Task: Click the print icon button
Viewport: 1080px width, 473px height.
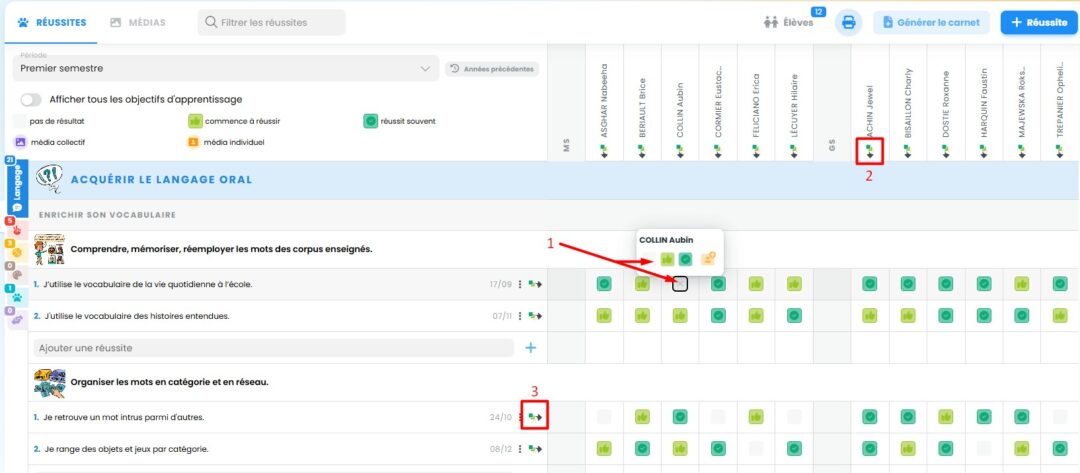Action: pos(848,22)
